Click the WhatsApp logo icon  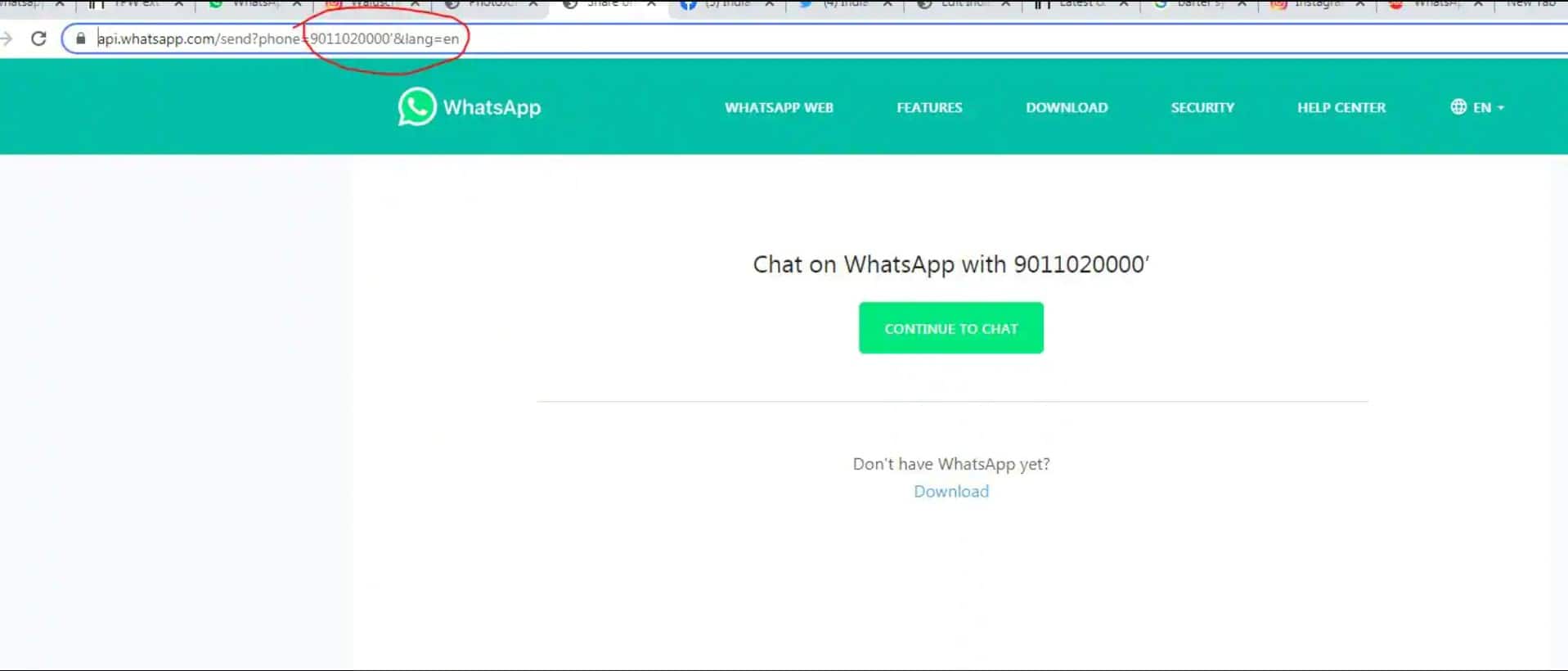(x=417, y=106)
